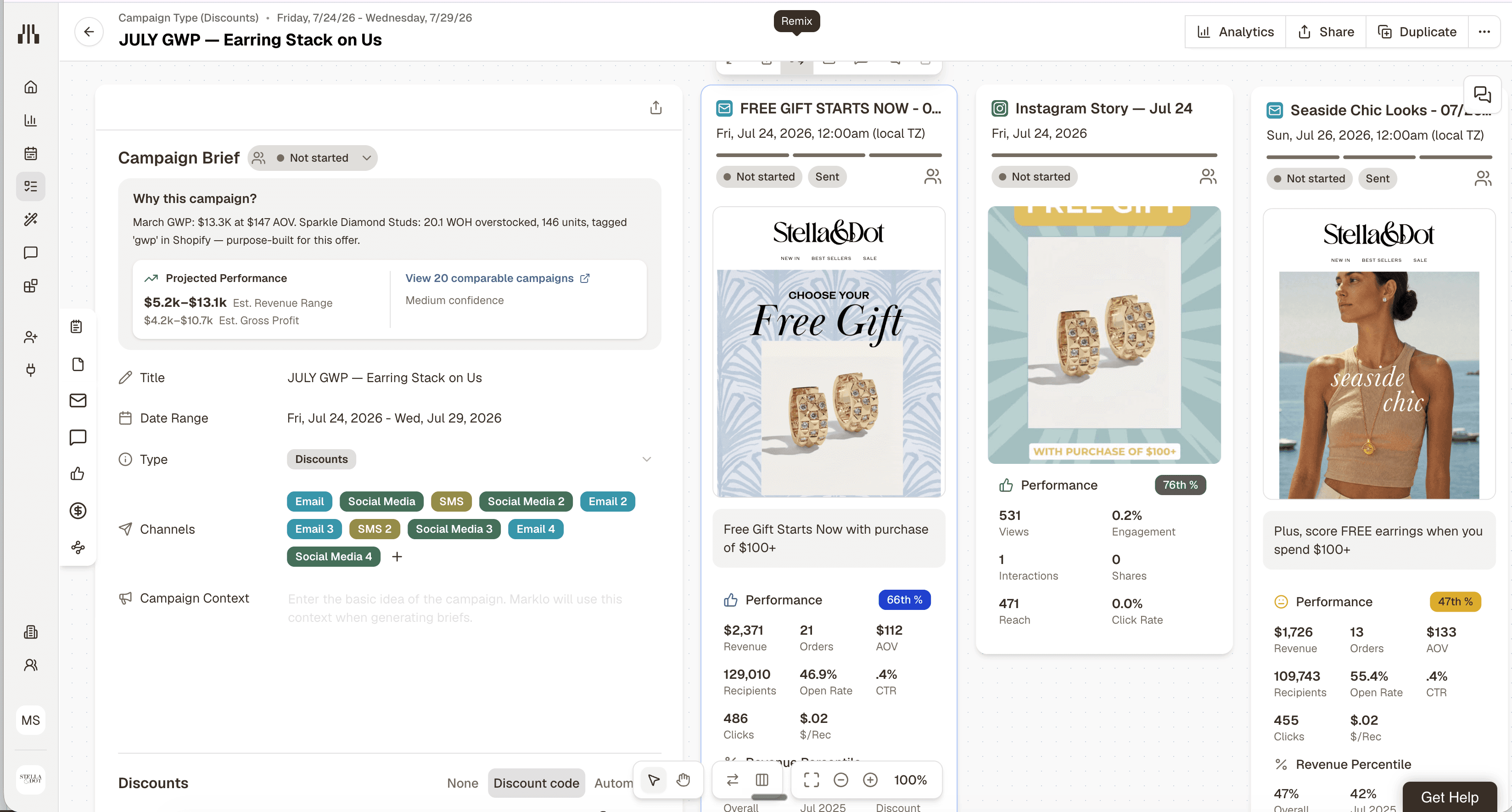The width and height of the screenshot is (1512, 812).
Task: Click the assignees icon on FREE GIFT STARTS NOW card
Action: pyautogui.click(x=932, y=177)
